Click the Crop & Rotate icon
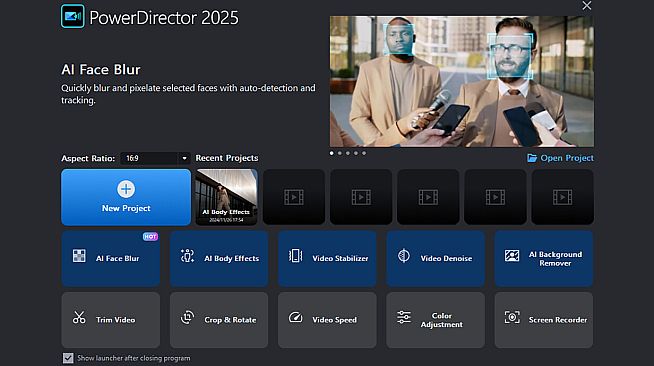The width and height of the screenshot is (654, 366). tap(187, 317)
